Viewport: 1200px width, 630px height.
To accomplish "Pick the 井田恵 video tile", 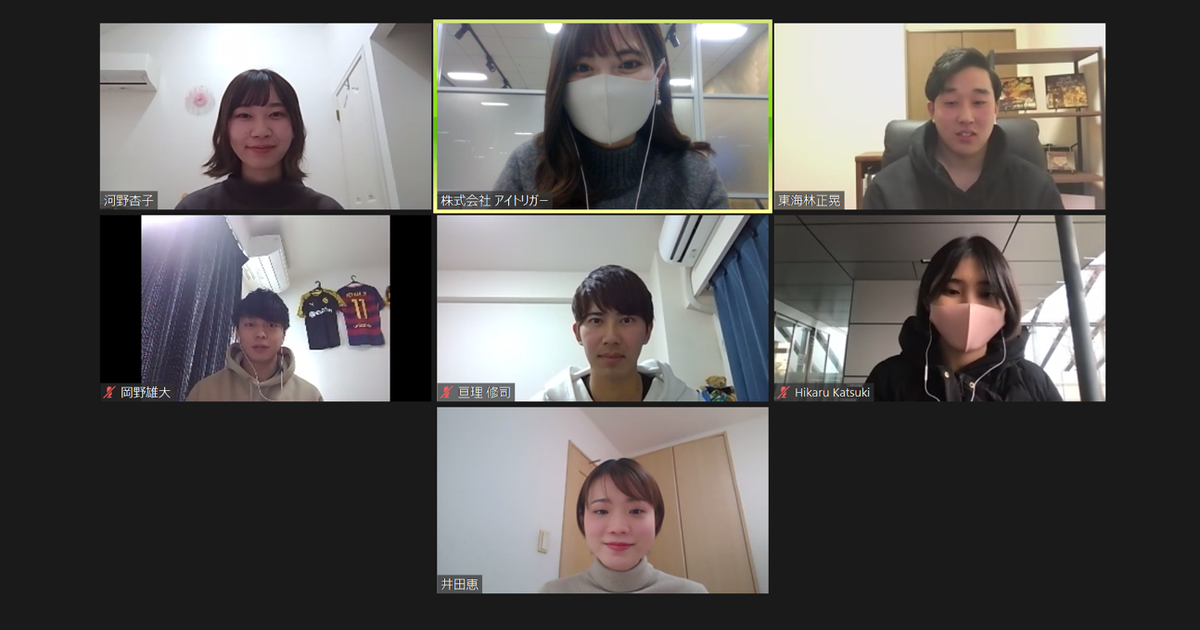I will tap(602, 500).
